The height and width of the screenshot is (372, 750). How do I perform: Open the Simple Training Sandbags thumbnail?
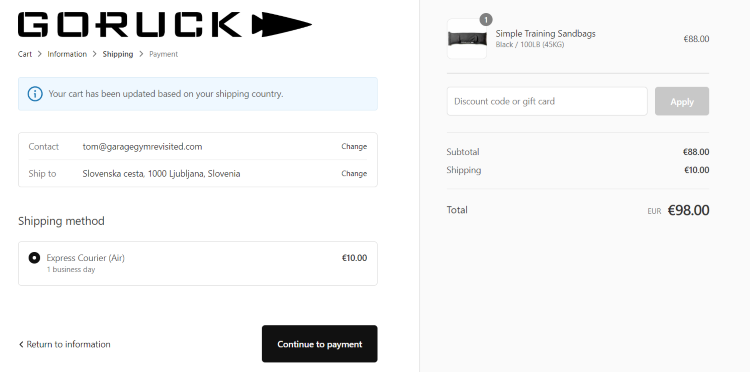pyautogui.click(x=467, y=39)
